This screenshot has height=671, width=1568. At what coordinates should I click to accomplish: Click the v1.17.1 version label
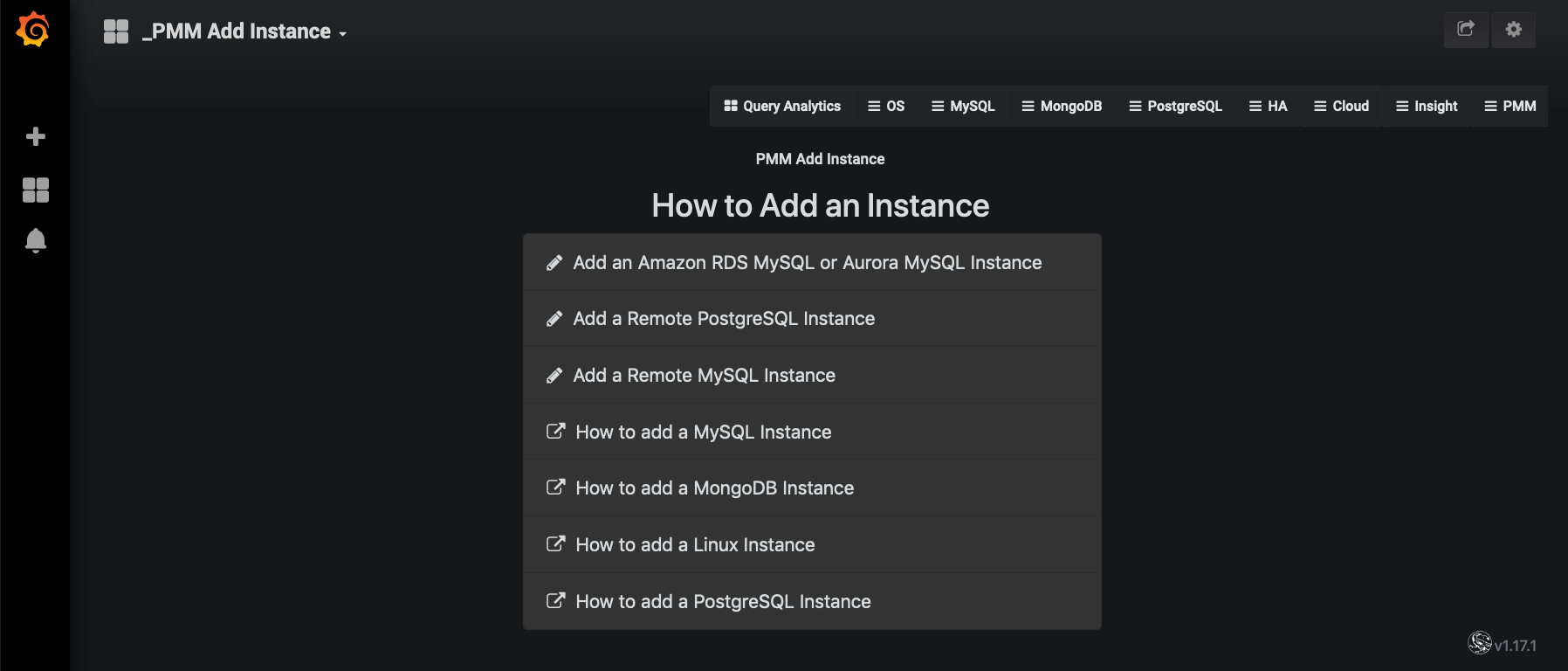tap(1516, 646)
